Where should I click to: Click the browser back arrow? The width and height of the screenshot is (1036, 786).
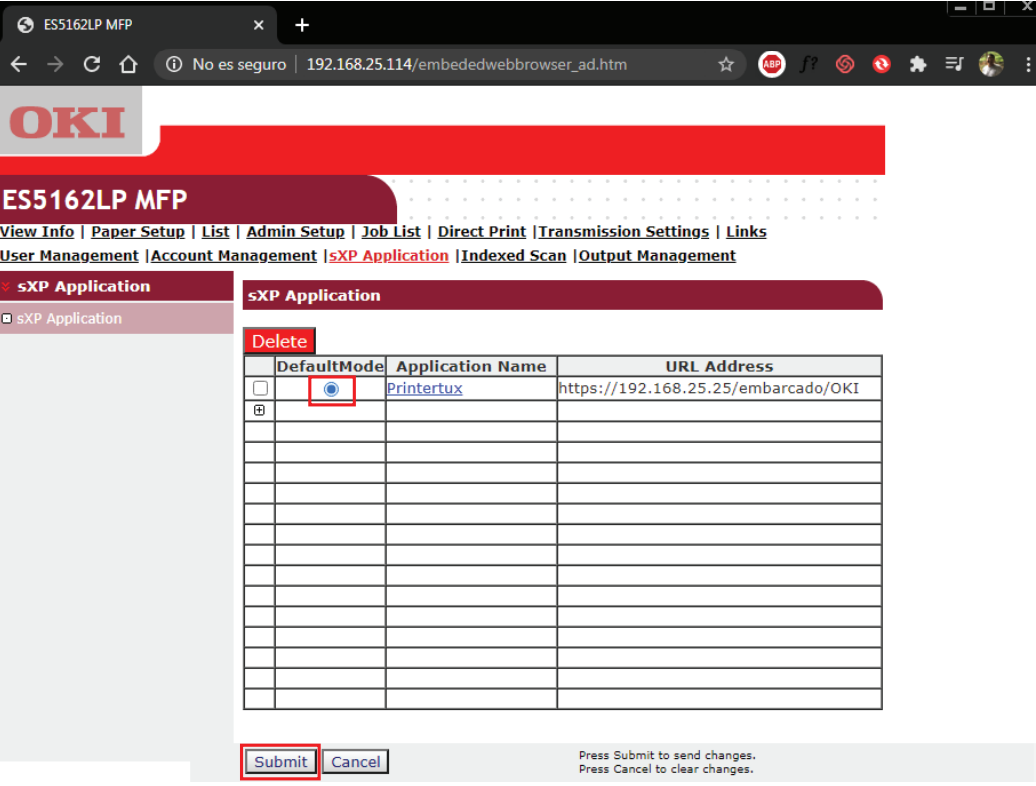coord(19,64)
